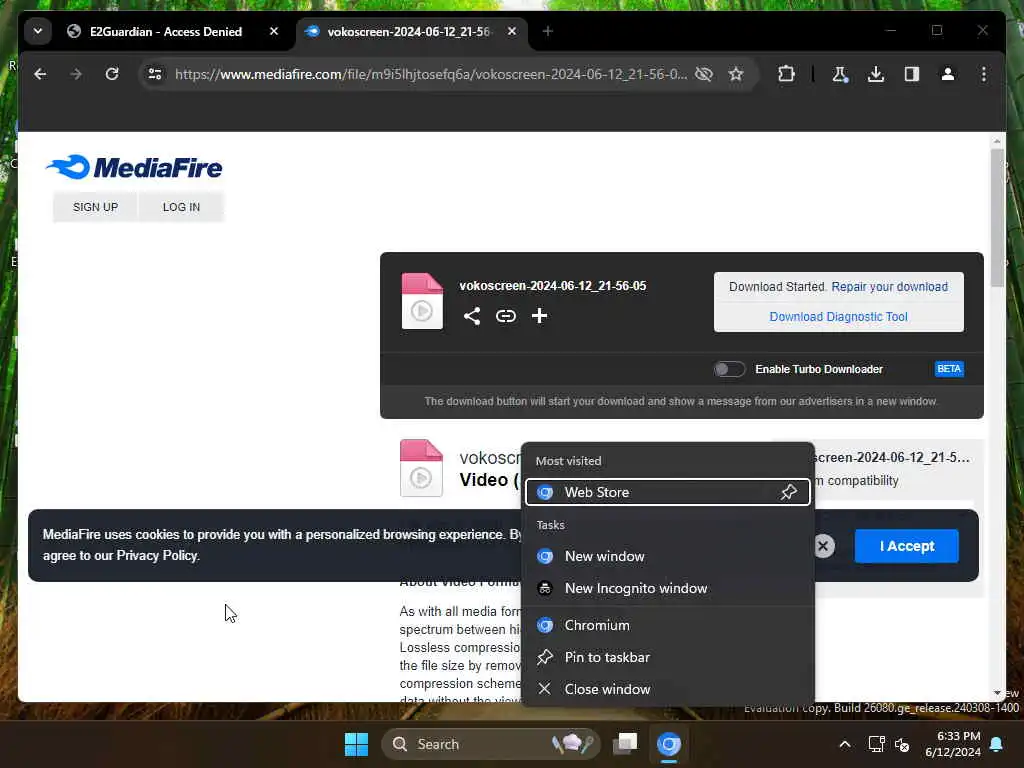This screenshot has height=768, width=1024.
Task: Click the forward navigation arrow
Action: [76, 74]
